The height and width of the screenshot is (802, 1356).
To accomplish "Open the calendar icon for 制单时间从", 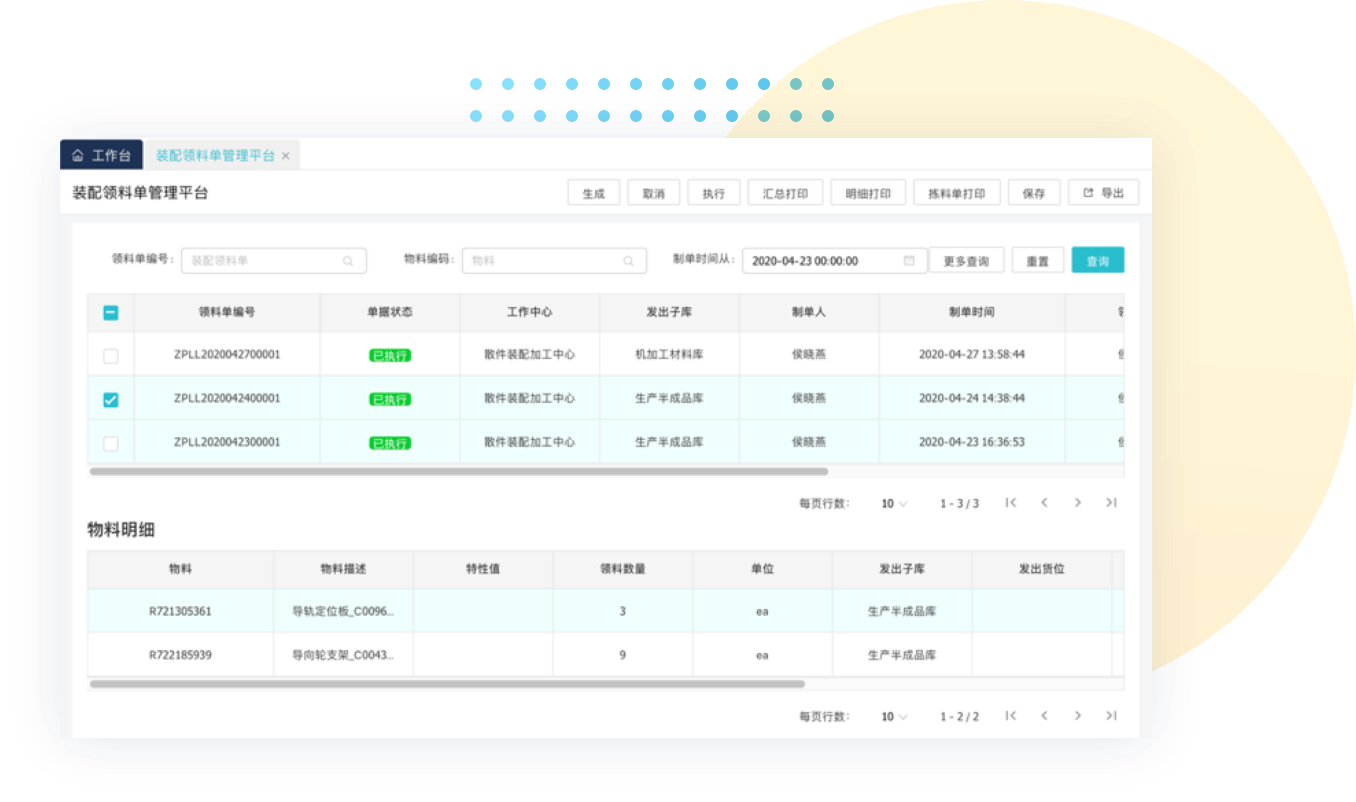I will pyautogui.click(x=909, y=261).
